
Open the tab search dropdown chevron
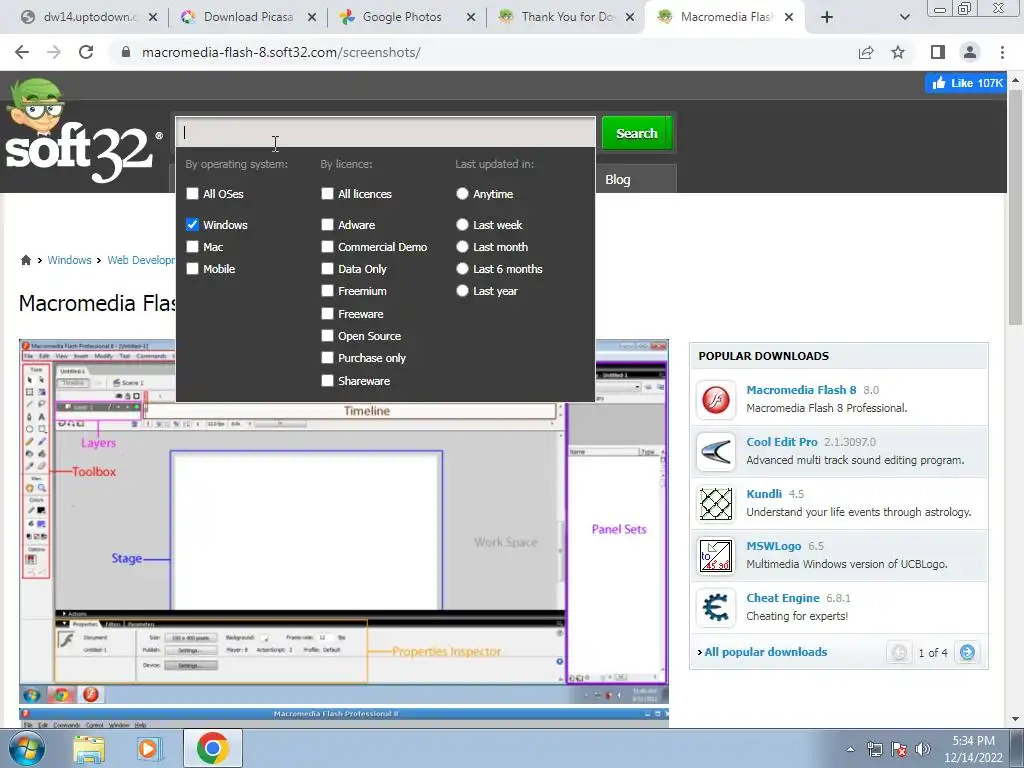pos(904,17)
